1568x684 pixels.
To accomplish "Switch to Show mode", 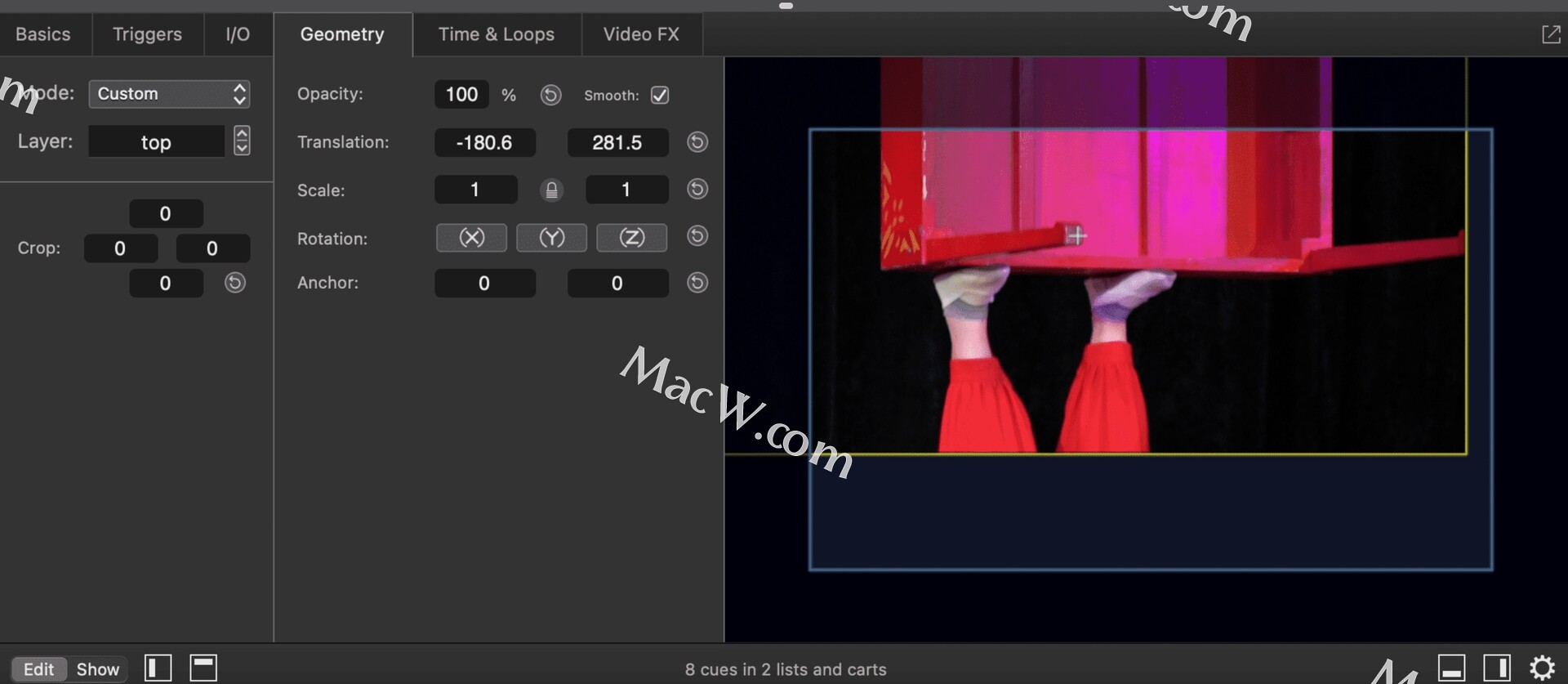I will tap(98, 669).
